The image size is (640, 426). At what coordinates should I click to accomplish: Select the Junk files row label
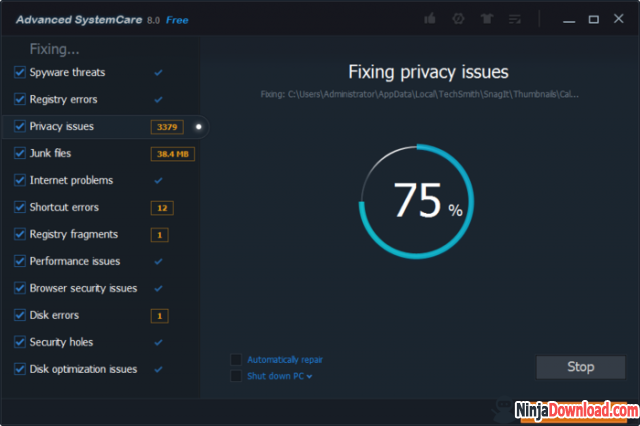coord(50,153)
